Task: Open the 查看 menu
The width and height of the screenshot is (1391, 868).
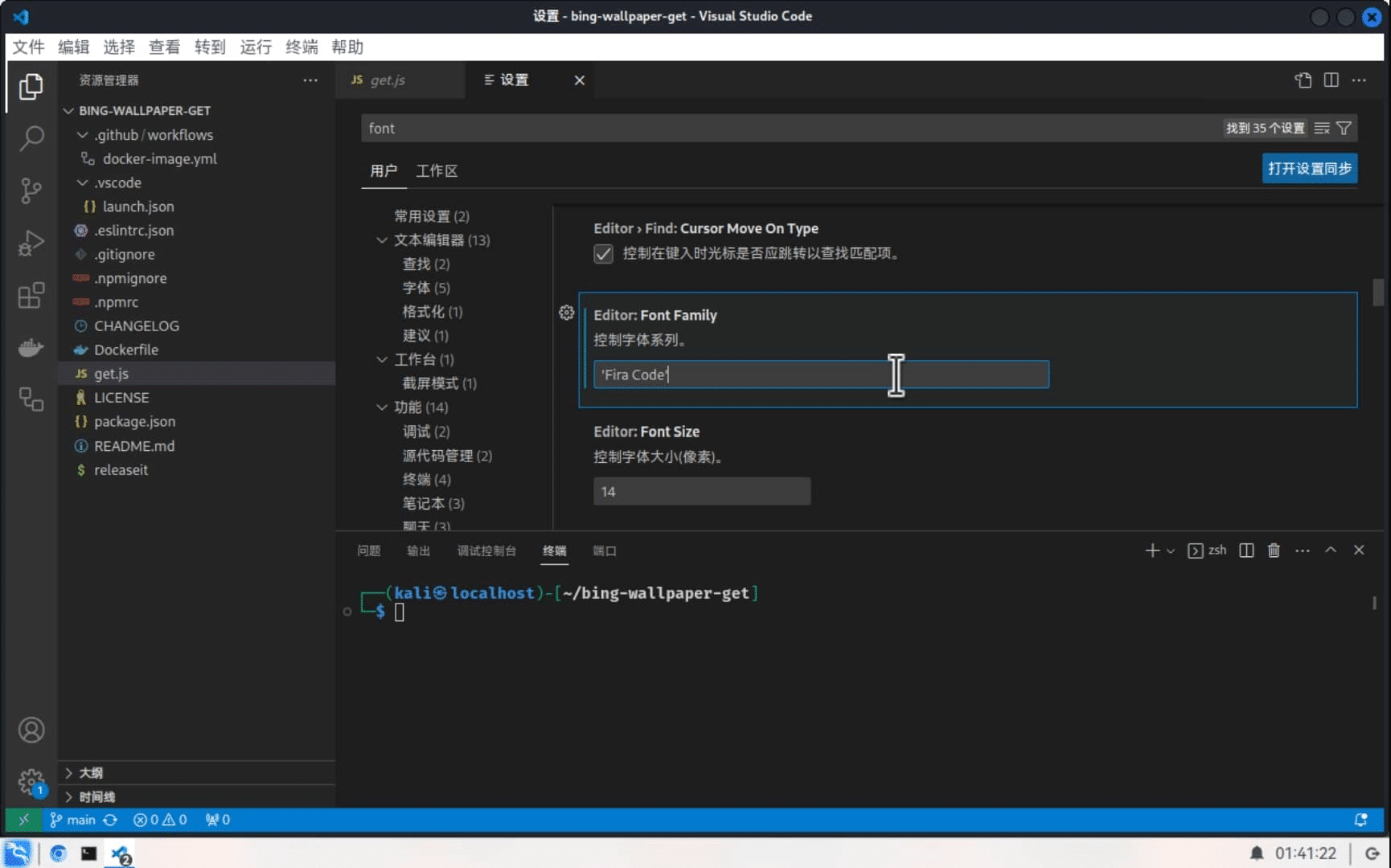Action: click(x=165, y=47)
